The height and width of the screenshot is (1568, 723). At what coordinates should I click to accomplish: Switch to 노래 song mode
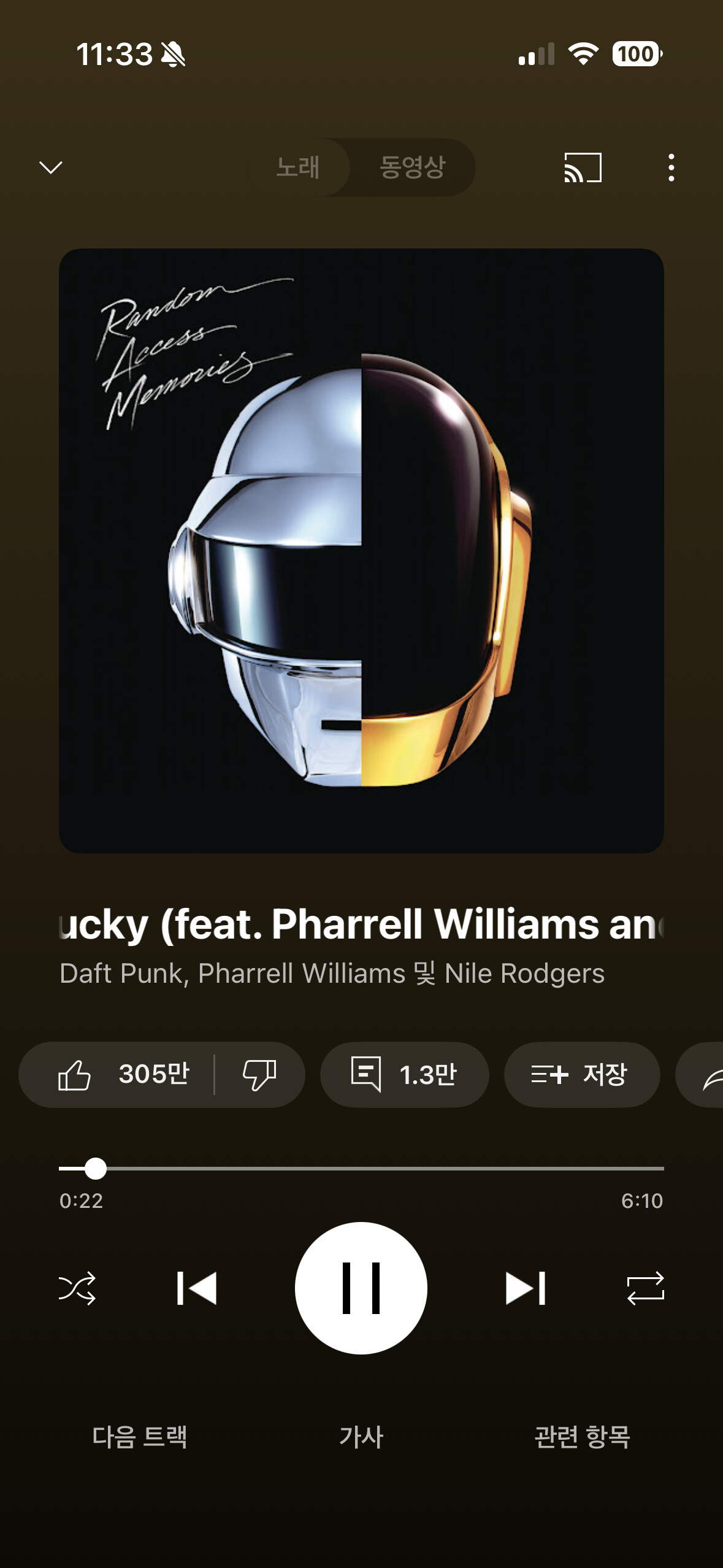coord(297,167)
